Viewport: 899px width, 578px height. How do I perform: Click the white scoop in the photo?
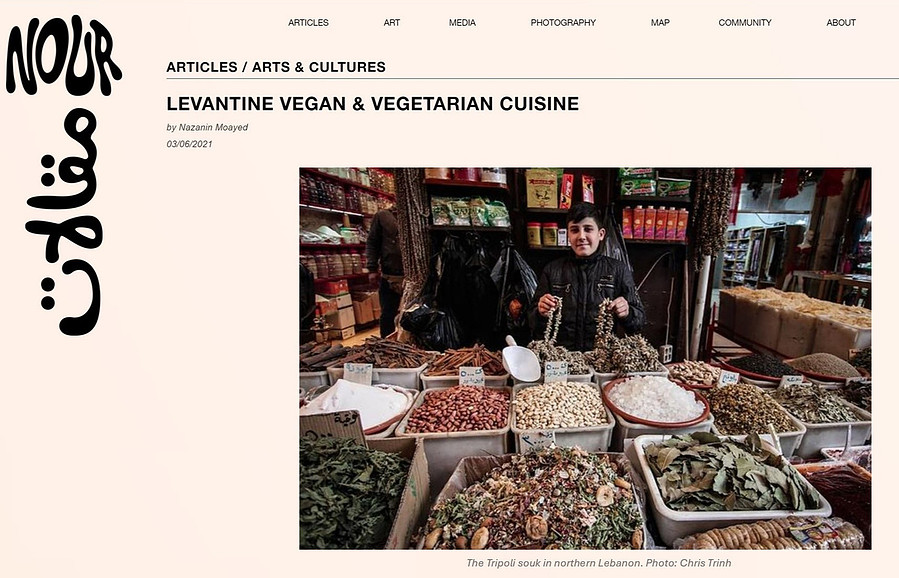point(521,360)
